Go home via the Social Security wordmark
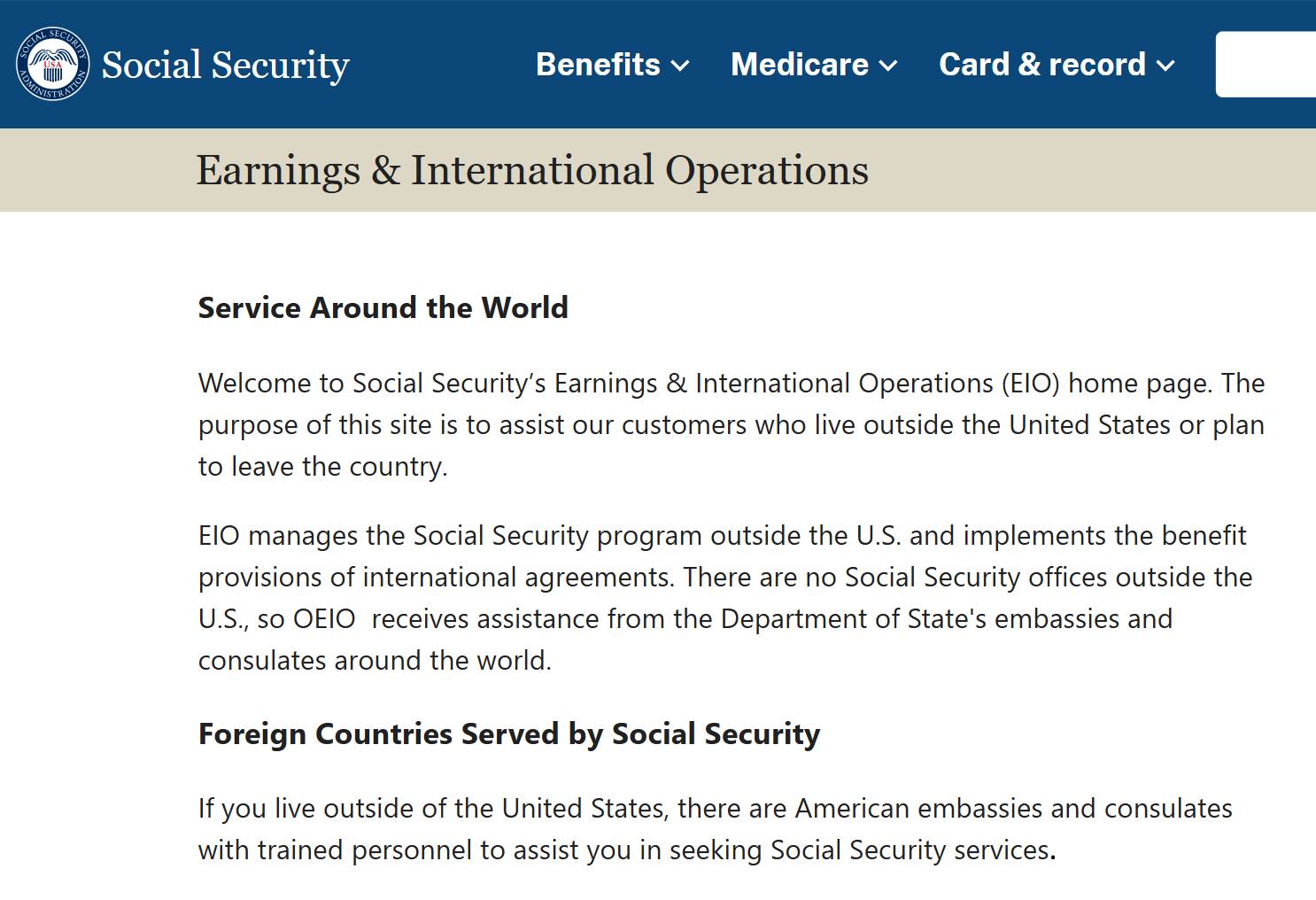The image size is (1316, 900). tap(226, 65)
